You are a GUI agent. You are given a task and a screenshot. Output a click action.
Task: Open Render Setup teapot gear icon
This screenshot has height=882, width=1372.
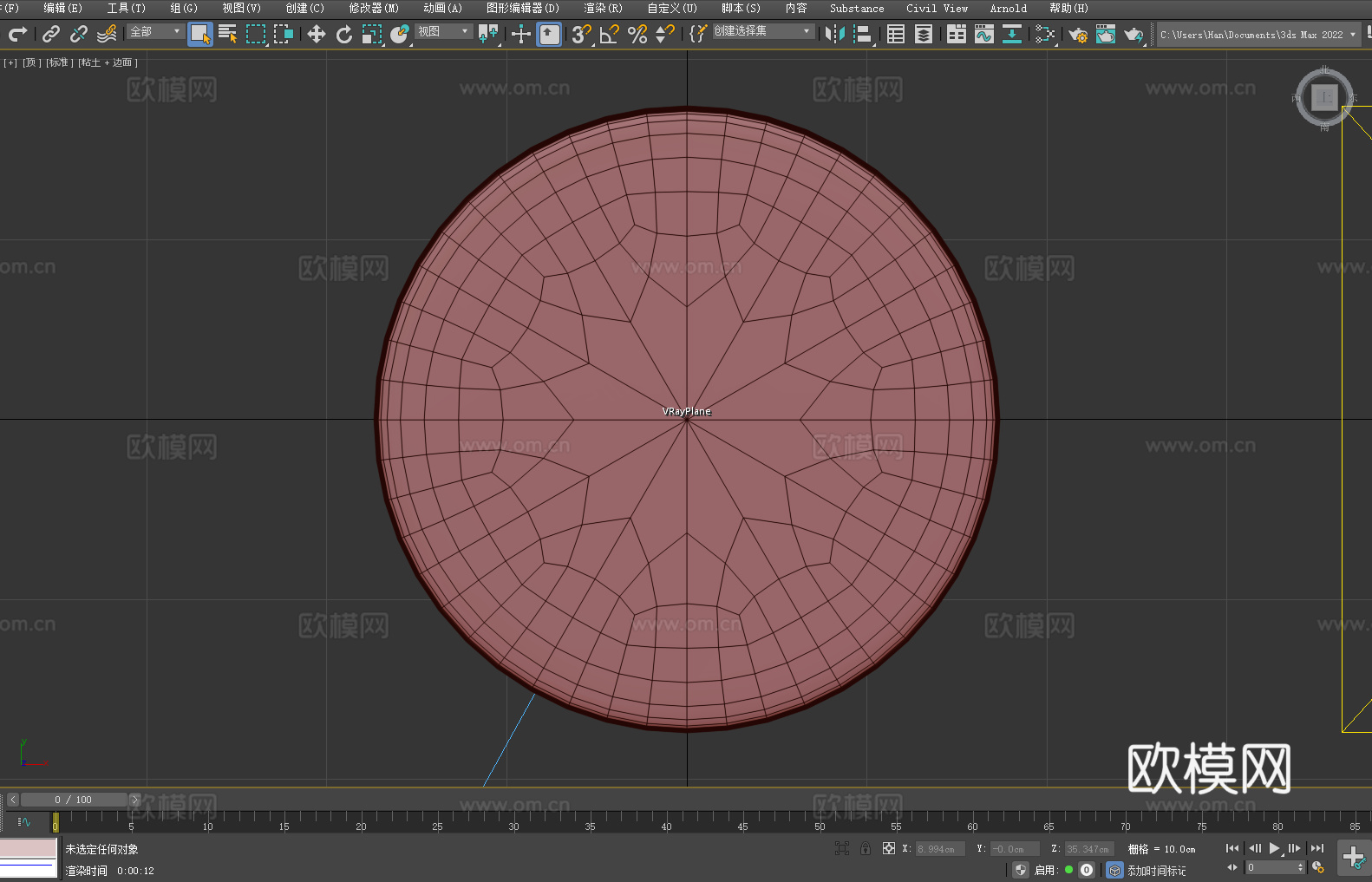pyautogui.click(x=1078, y=34)
